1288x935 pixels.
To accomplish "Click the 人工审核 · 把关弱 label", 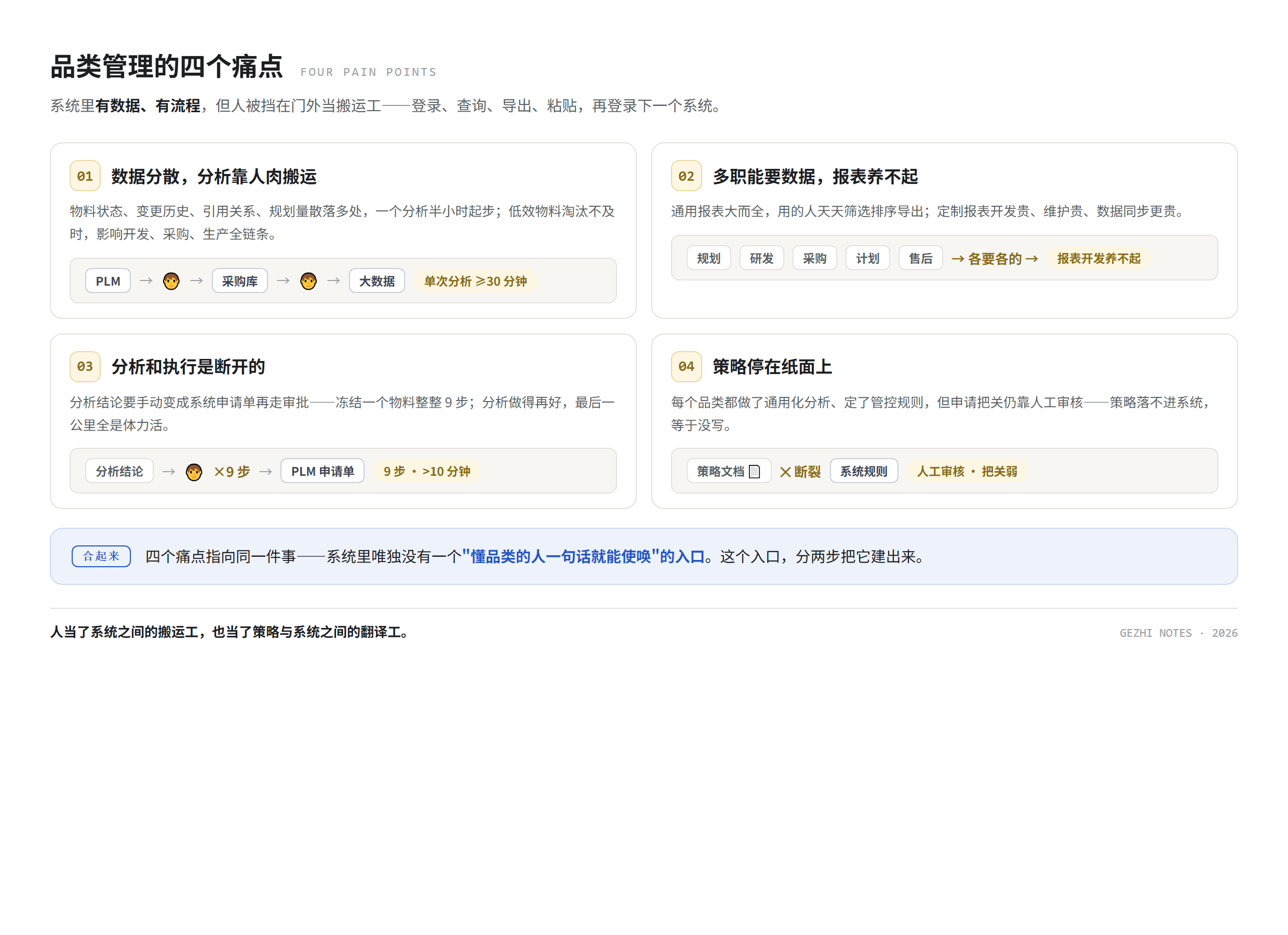I will click(967, 472).
